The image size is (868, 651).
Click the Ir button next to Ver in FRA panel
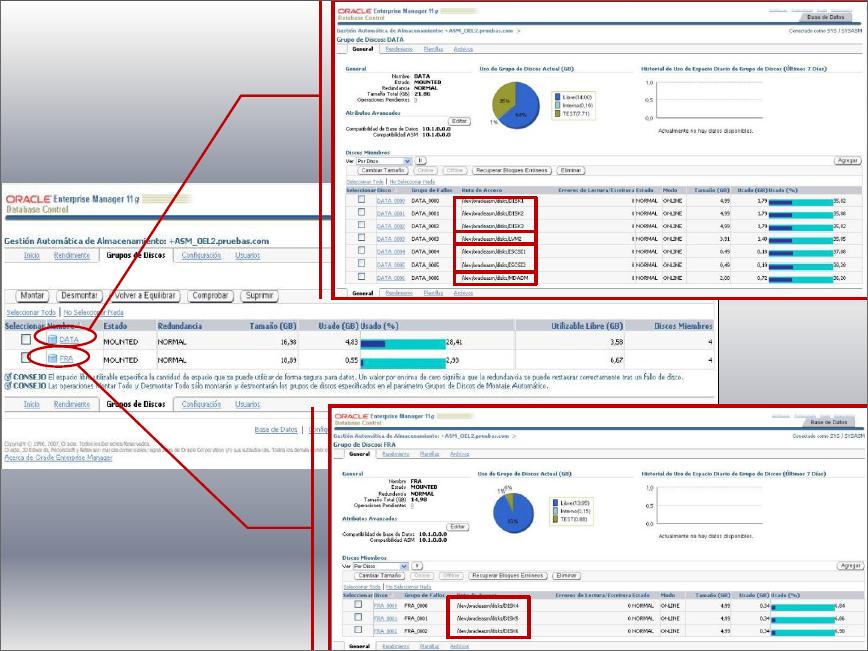coord(417,566)
